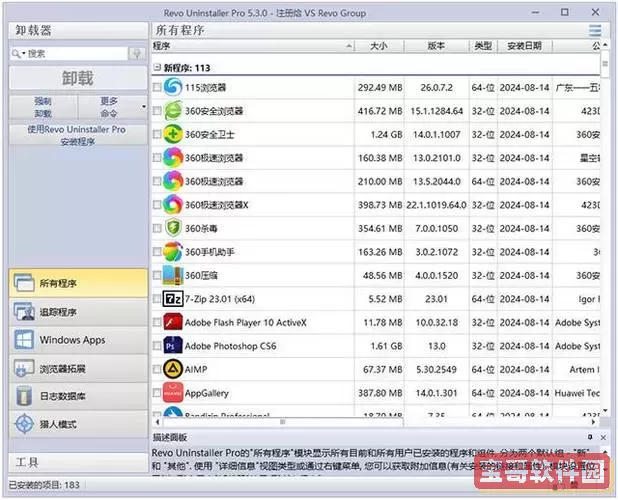Tick the checkbox for 360压缩
The height and width of the screenshot is (500, 618).
pos(157,275)
